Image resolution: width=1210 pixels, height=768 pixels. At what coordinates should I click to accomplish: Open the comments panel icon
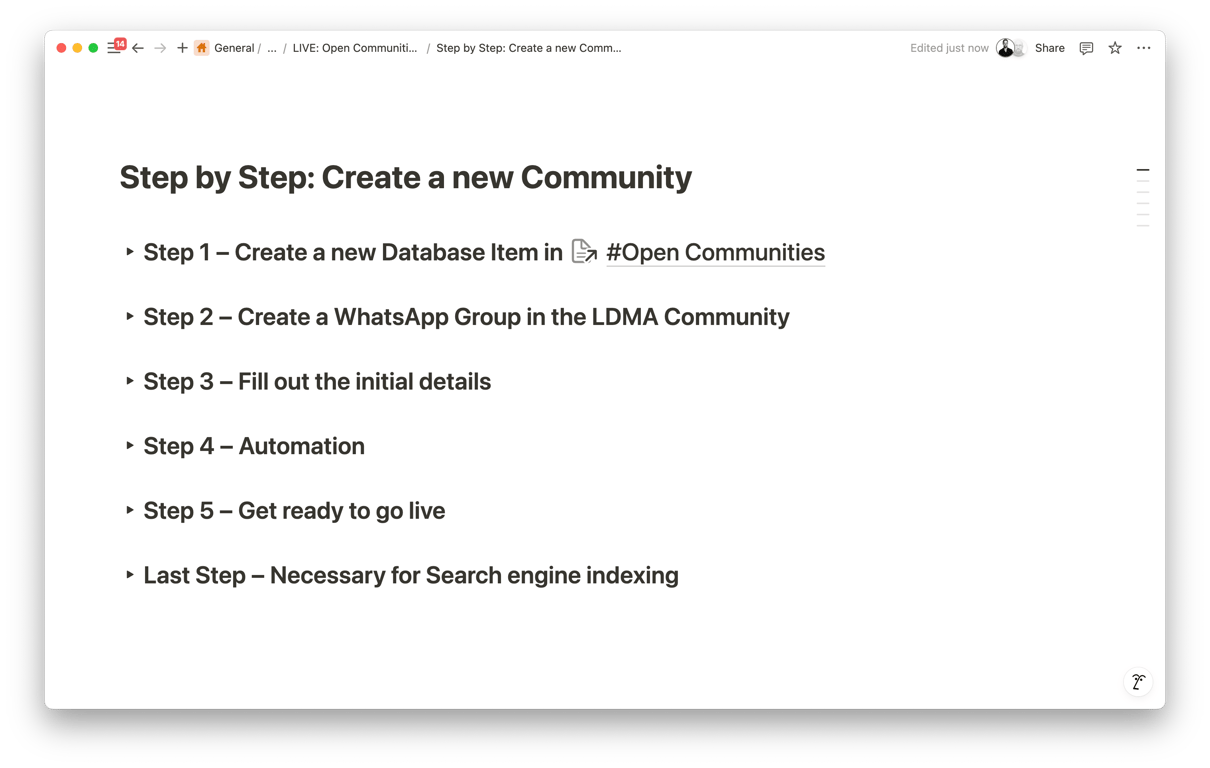pyautogui.click(x=1085, y=48)
